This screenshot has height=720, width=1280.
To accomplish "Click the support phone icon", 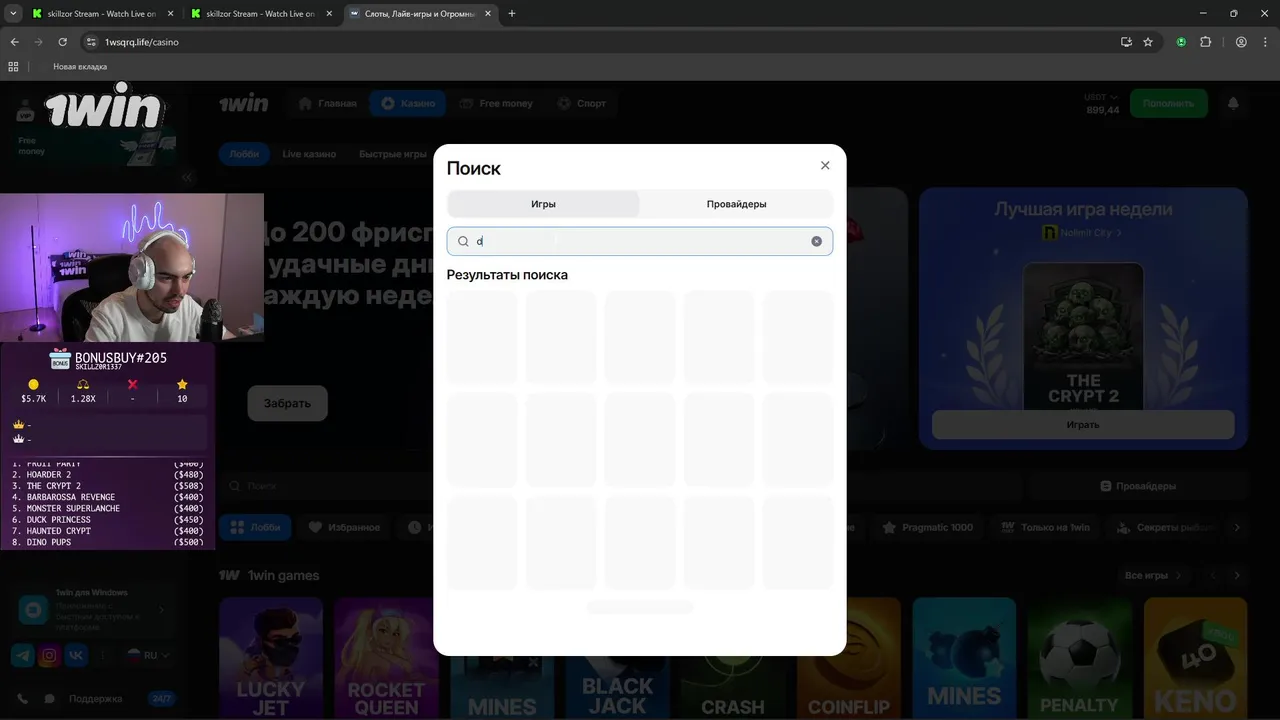I will 22,699.
